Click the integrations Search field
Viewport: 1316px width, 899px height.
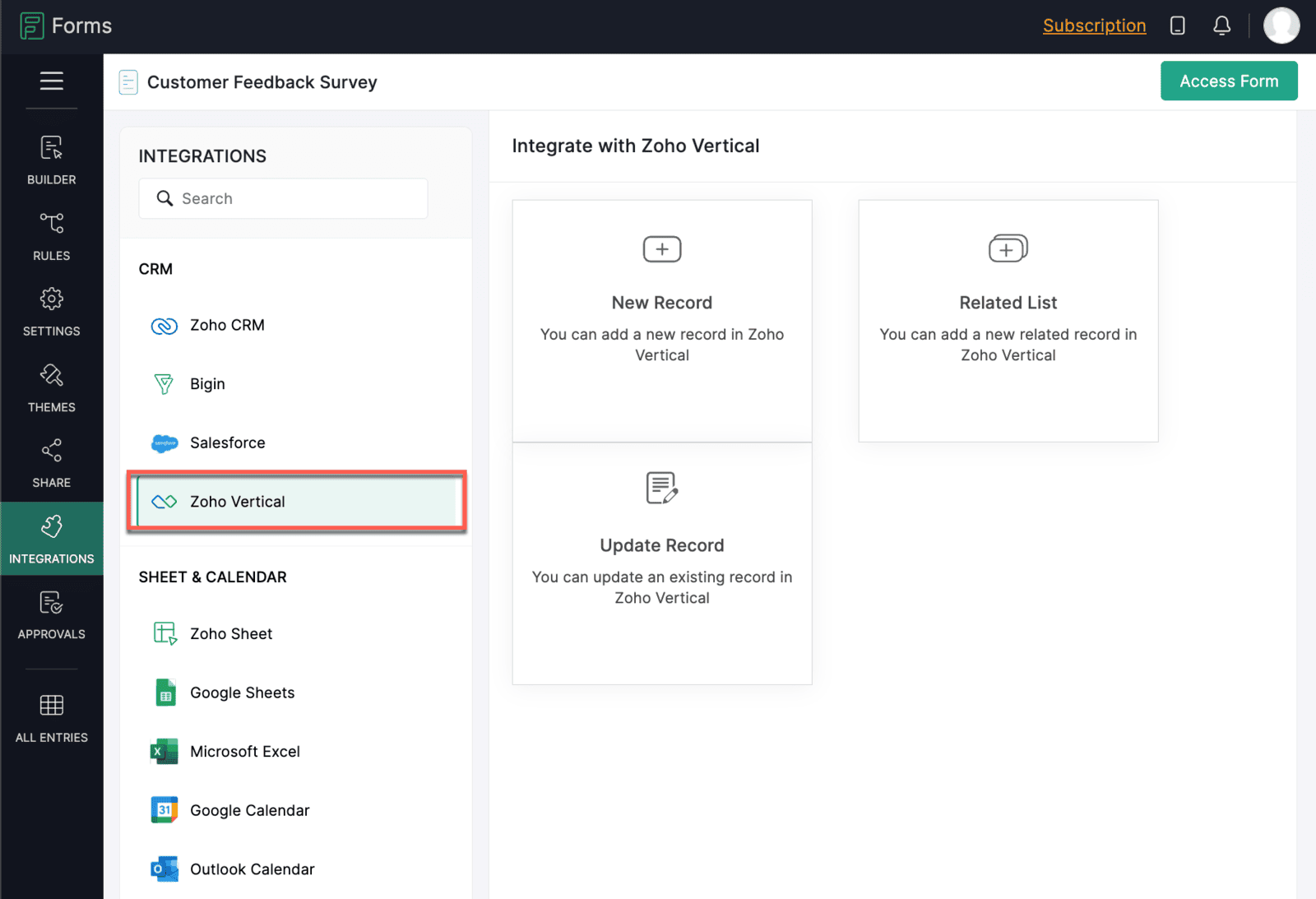[x=284, y=199]
